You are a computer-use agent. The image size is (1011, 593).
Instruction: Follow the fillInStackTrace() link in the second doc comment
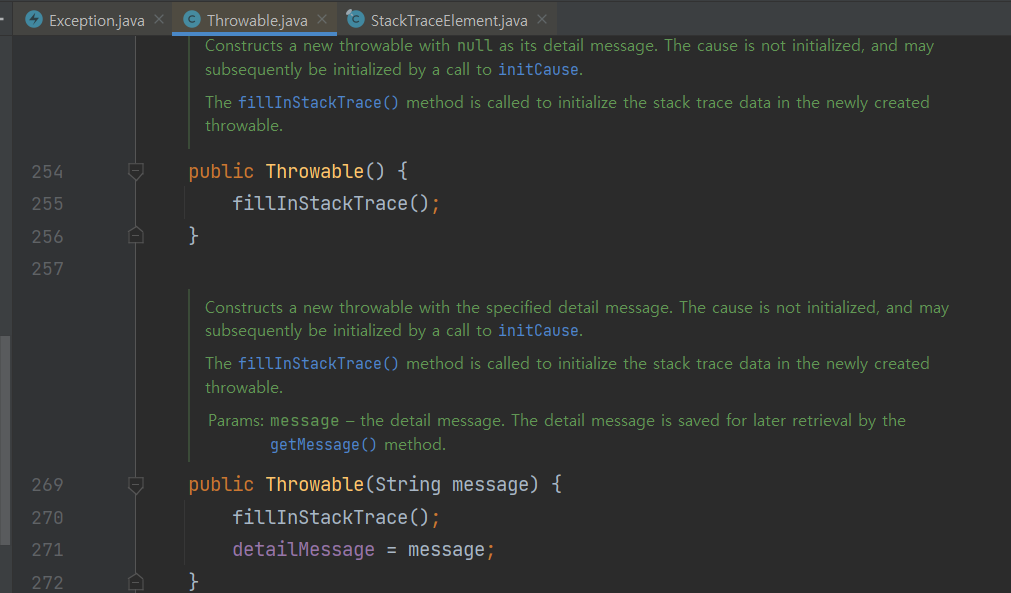click(x=319, y=364)
